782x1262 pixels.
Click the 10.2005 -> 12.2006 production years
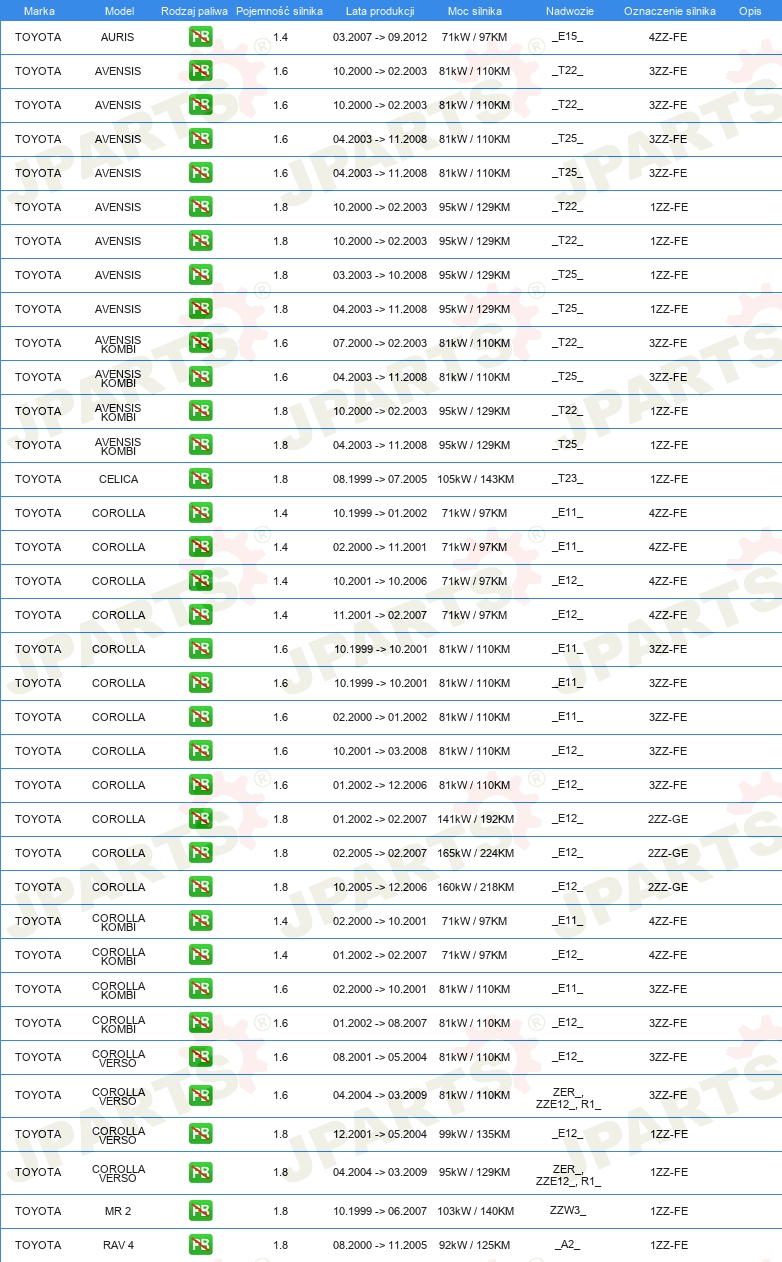click(x=380, y=887)
